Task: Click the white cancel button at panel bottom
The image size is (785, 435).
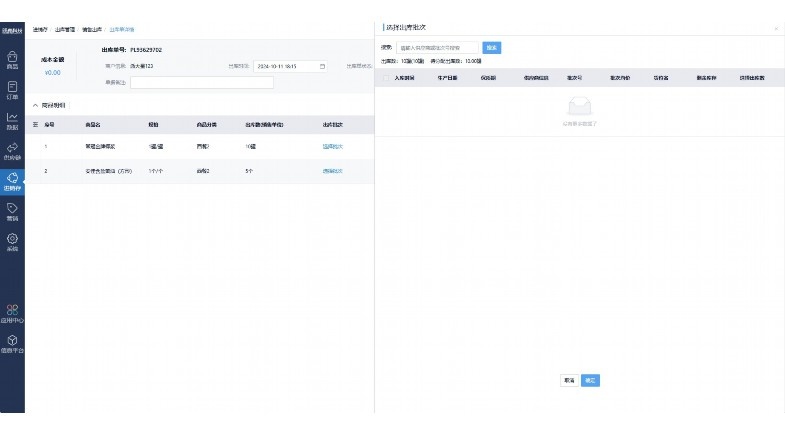Action: 569,380
